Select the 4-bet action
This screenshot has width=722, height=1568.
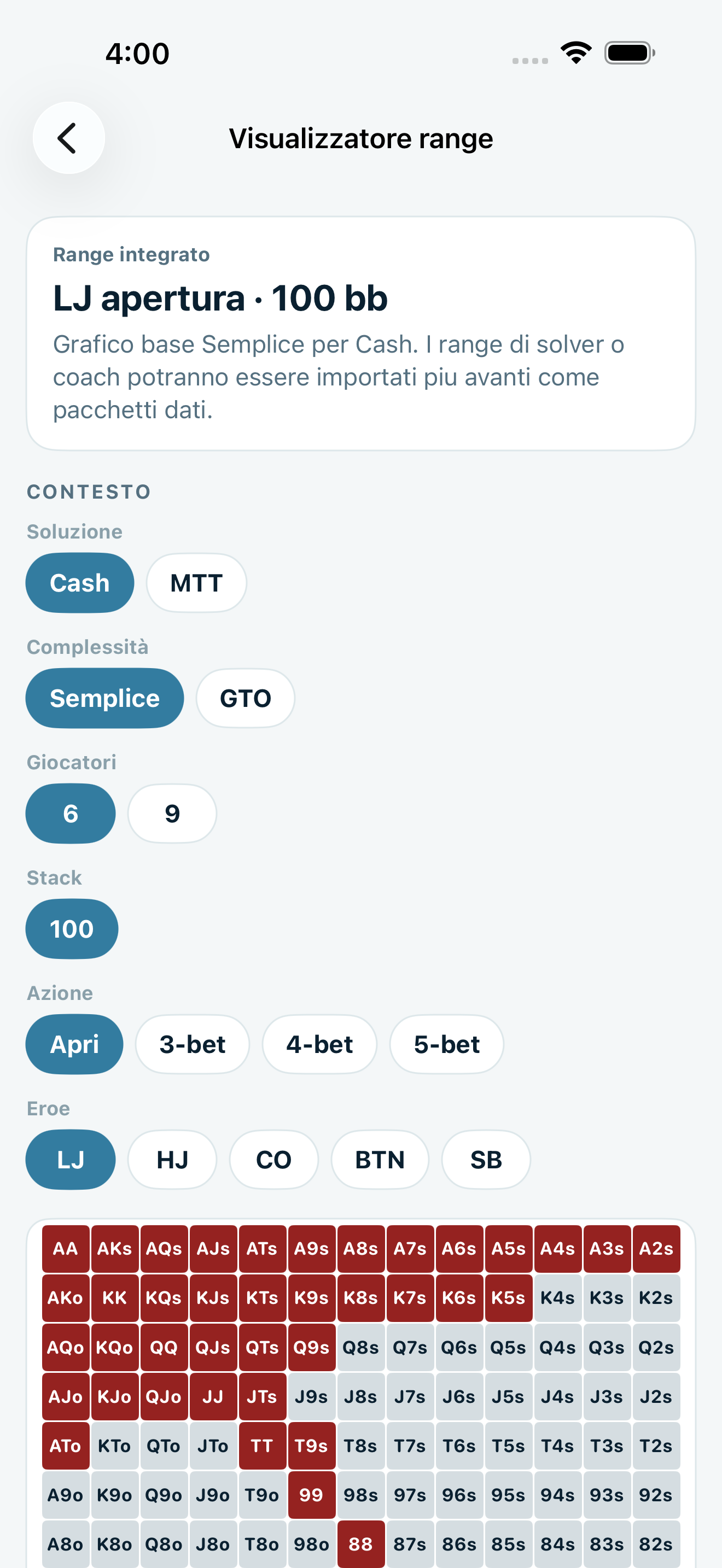coord(319,1044)
